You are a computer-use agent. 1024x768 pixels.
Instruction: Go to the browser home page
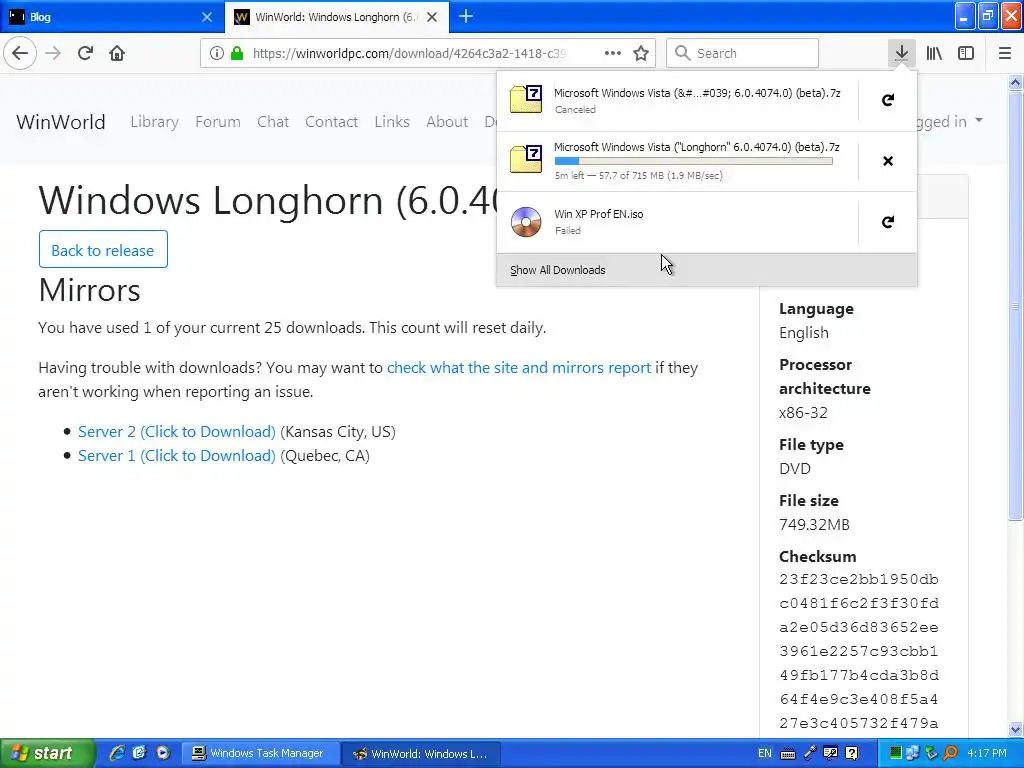[x=117, y=53]
